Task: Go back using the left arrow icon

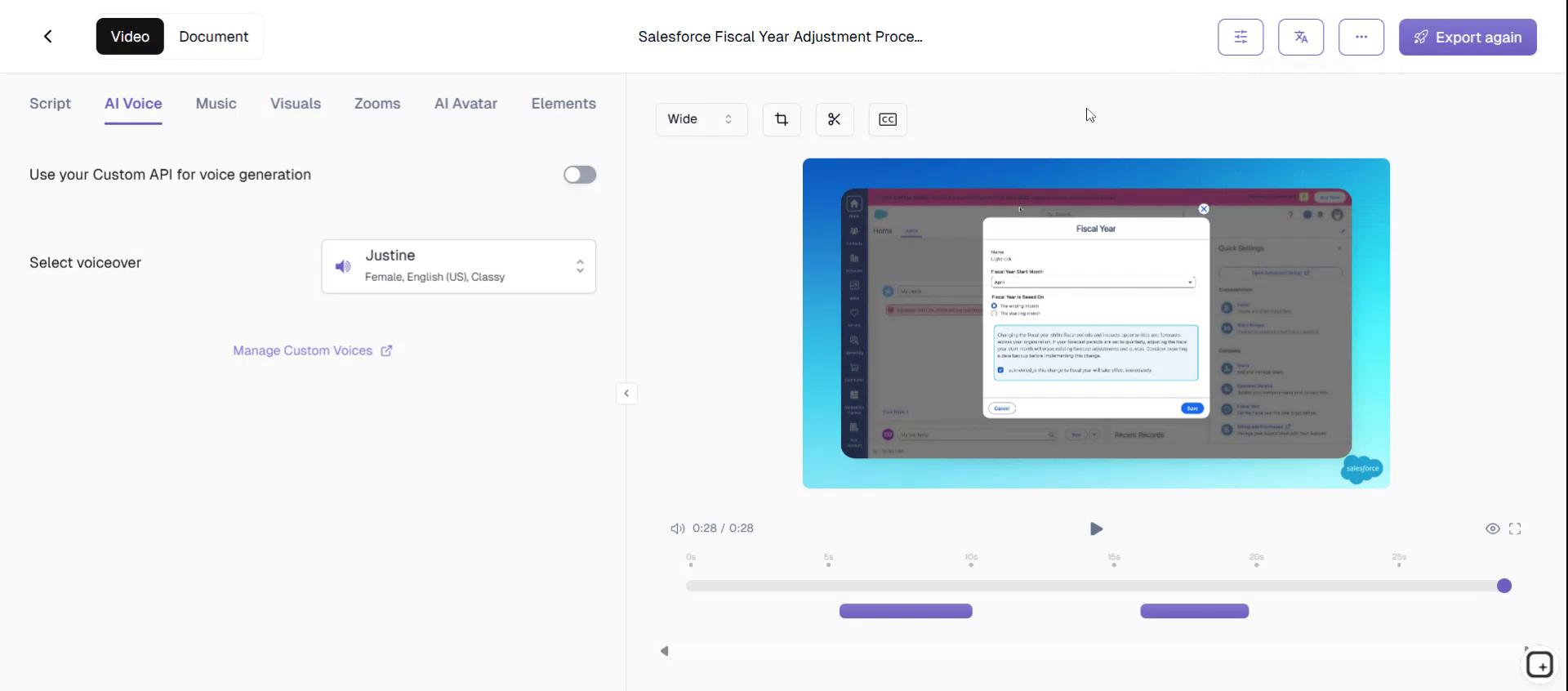Action: 48,37
